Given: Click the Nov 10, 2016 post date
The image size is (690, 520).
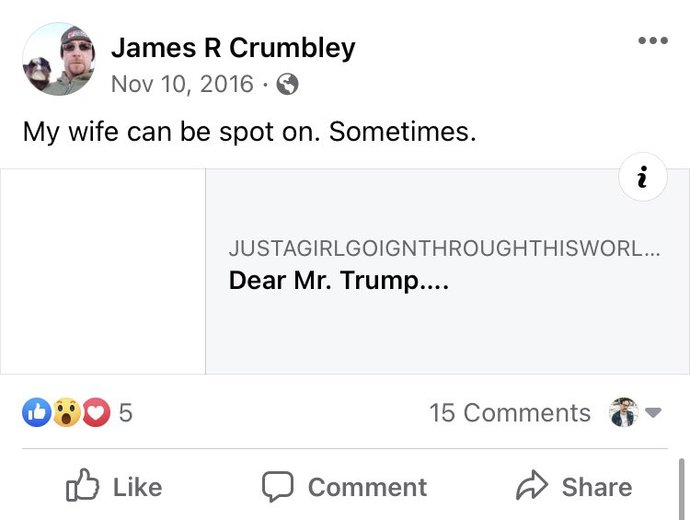Looking at the screenshot, I should [182, 84].
